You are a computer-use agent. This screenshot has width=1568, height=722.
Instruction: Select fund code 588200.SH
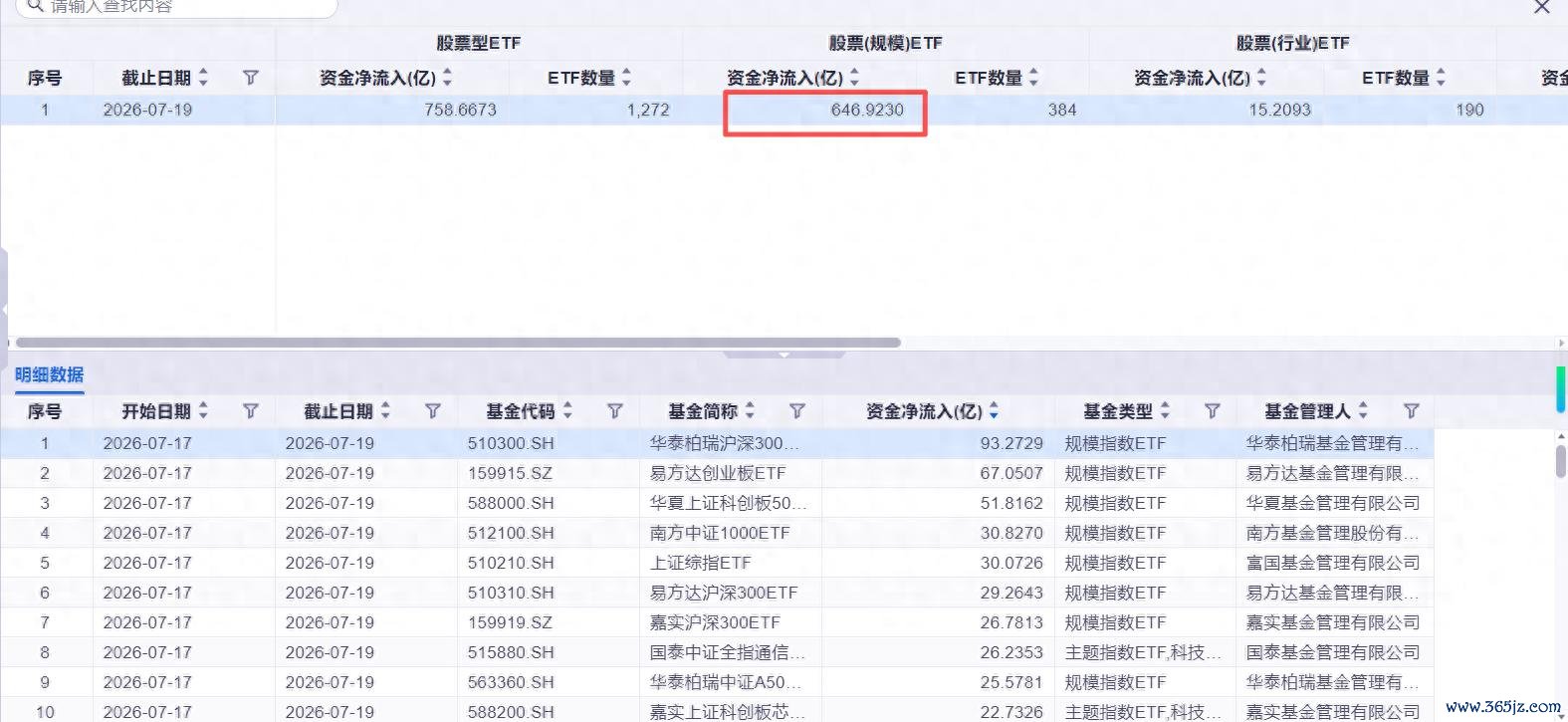(x=511, y=712)
